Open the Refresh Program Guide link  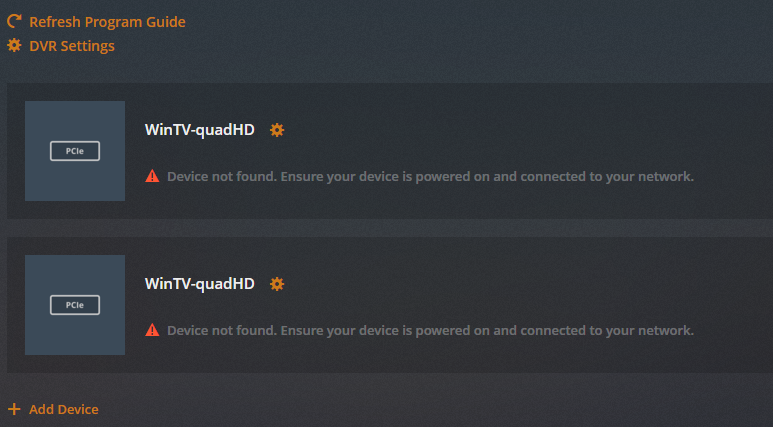coord(107,22)
